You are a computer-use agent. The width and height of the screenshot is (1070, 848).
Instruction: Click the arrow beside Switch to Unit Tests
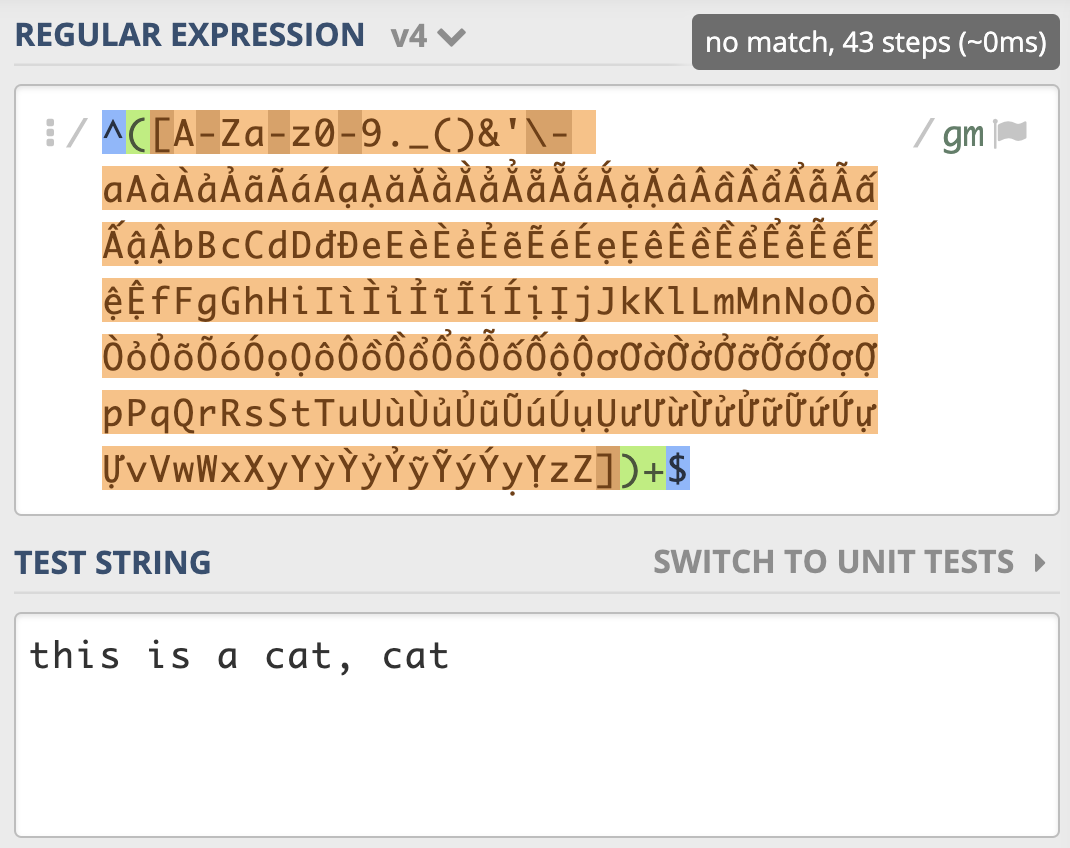pos(1040,563)
